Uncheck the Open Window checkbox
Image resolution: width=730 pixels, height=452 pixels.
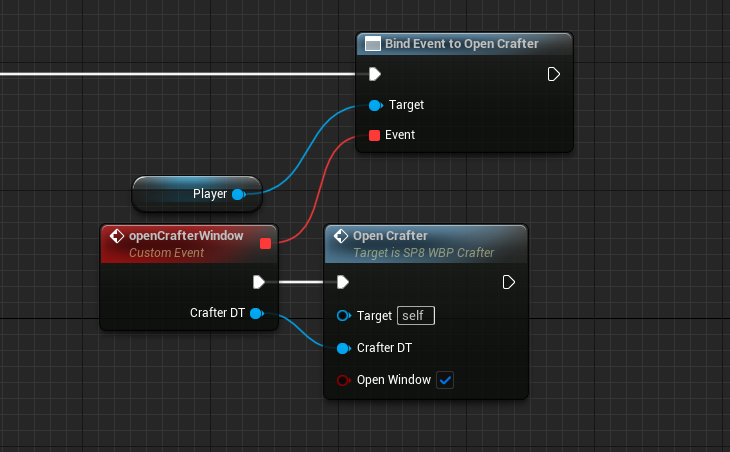(445, 380)
